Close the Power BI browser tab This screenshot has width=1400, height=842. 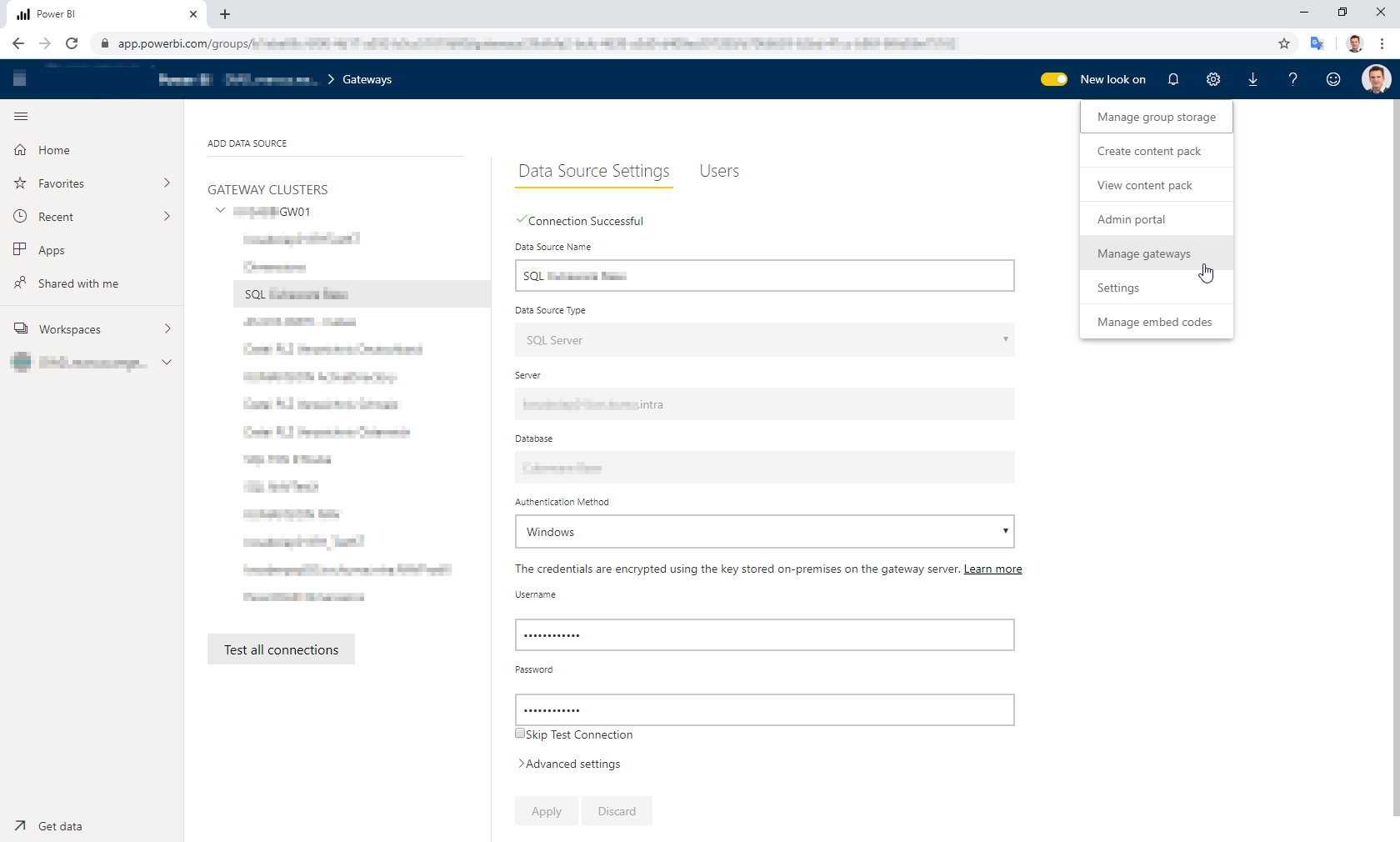193,14
